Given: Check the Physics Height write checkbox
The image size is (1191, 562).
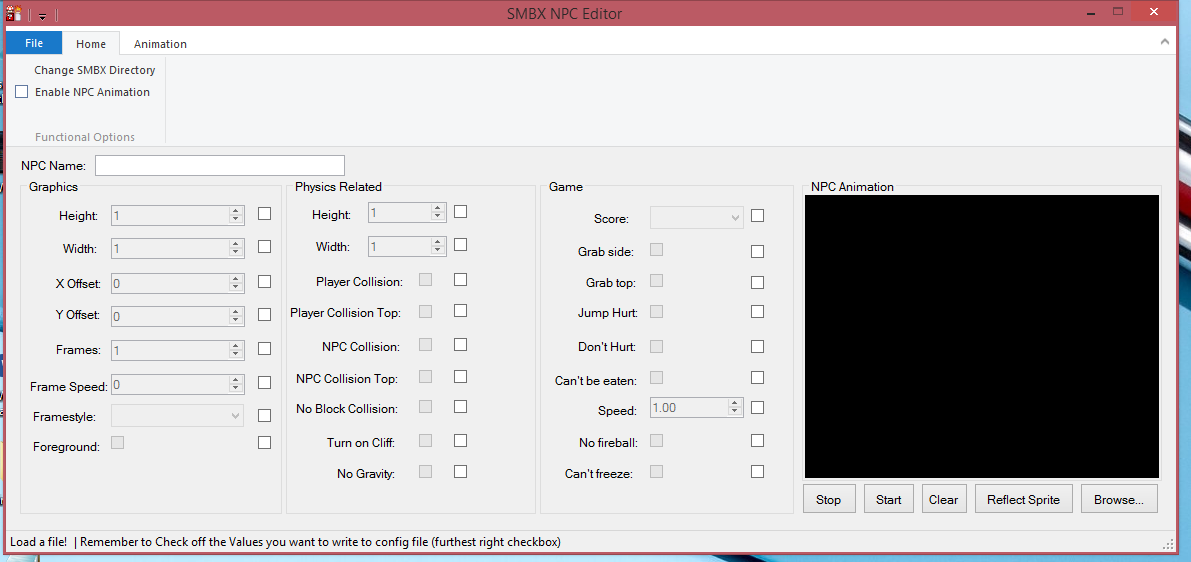Looking at the screenshot, I should pyautogui.click(x=460, y=211).
